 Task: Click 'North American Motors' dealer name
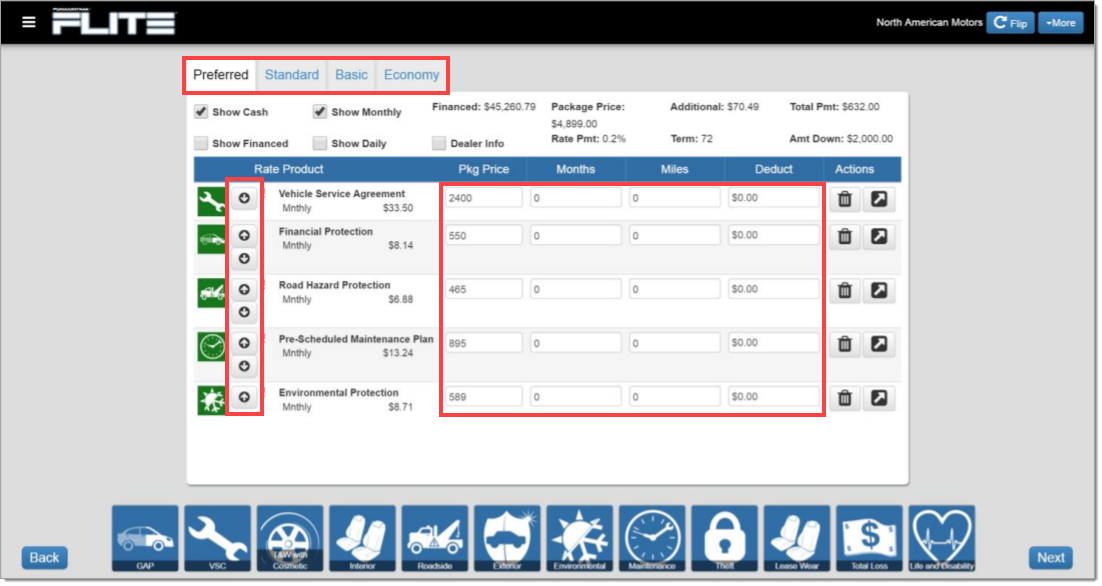point(929,22)
